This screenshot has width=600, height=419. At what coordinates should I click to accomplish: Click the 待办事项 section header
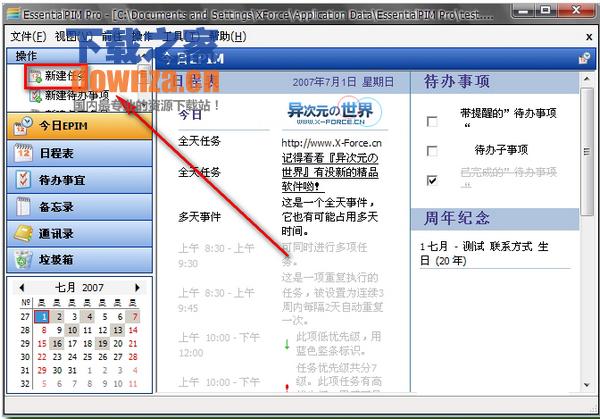(457, 82)
